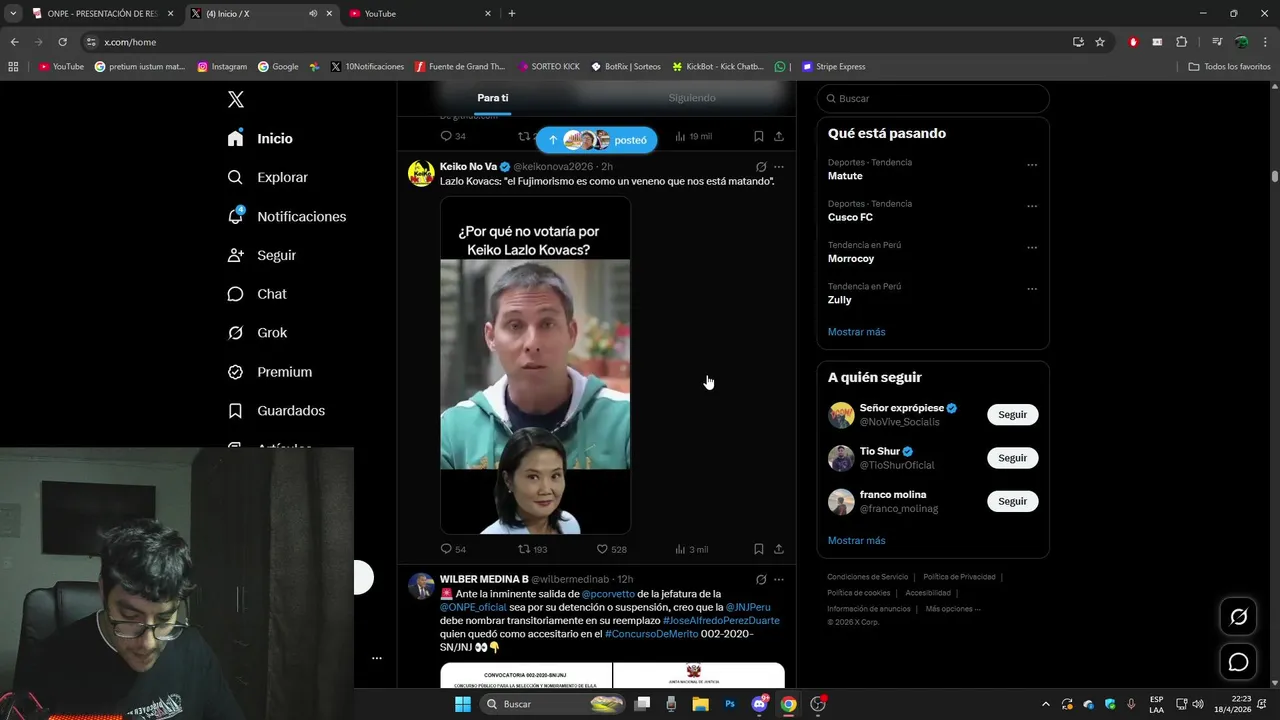This screenshot has height=720, width=1280.
Task: Open more options for Matute trend
Action: coord(1032,165)
